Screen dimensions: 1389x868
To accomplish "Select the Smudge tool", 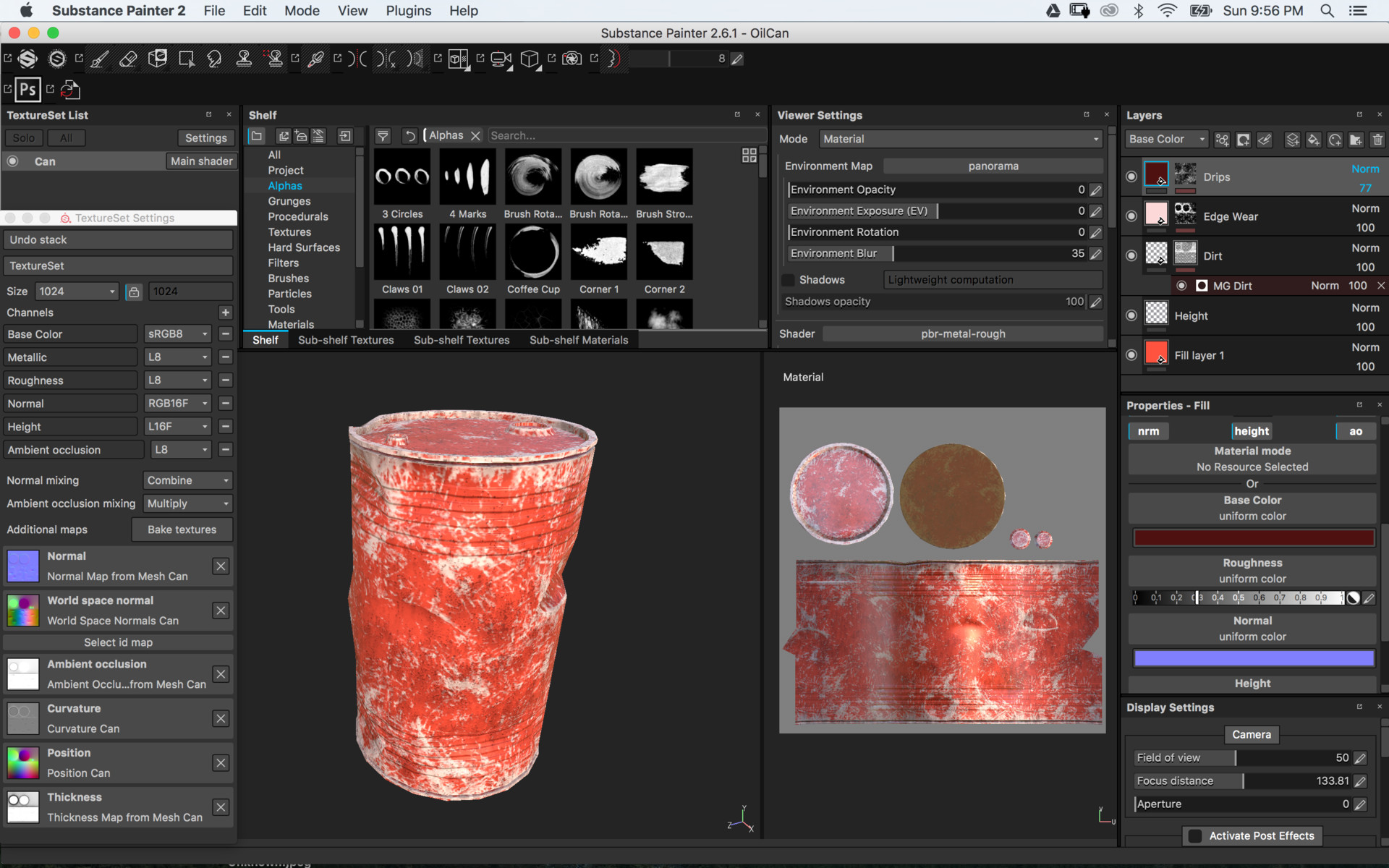I will click(214, 59).
